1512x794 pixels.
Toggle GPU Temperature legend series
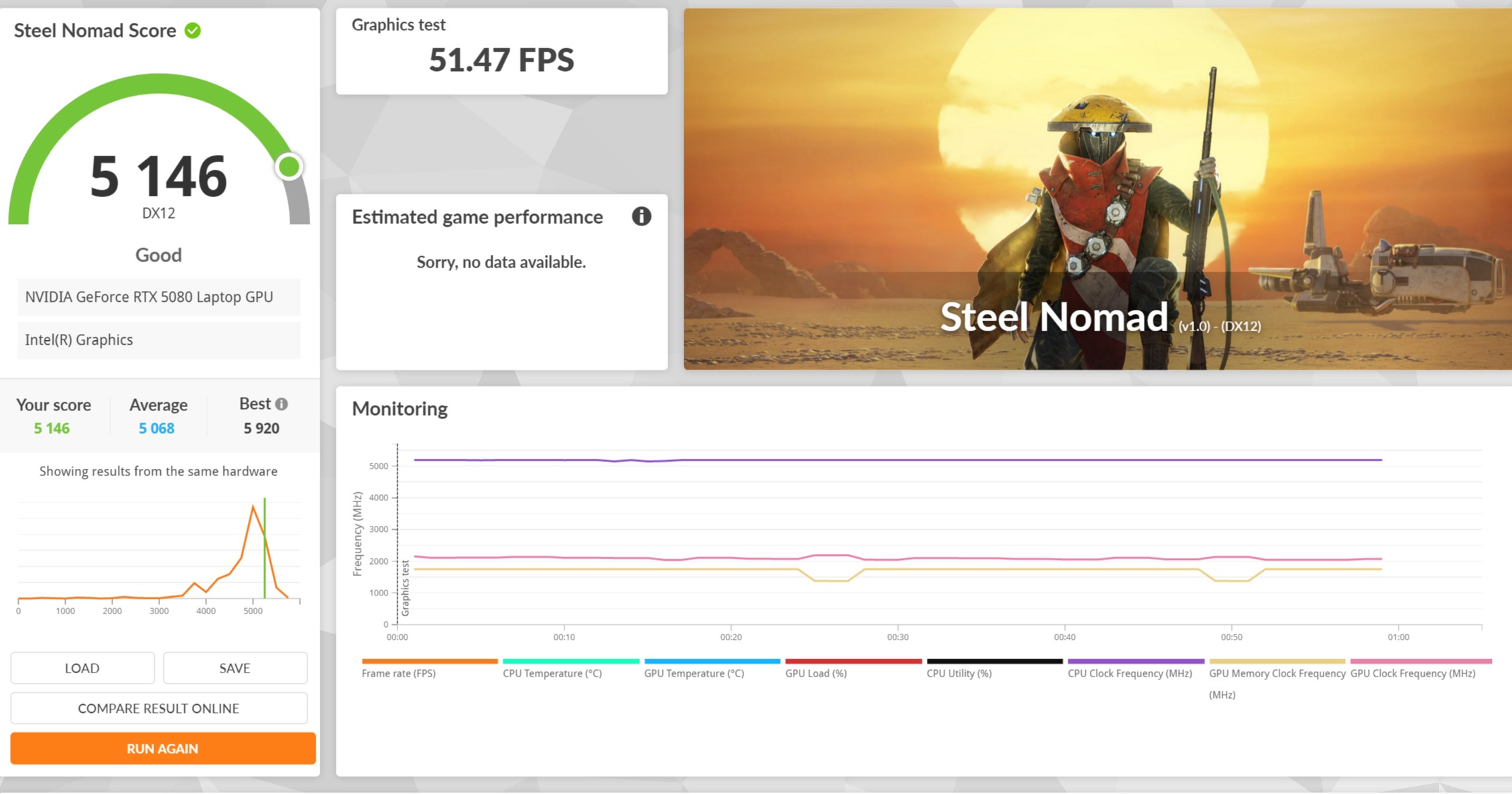click(x=694, y=673)
